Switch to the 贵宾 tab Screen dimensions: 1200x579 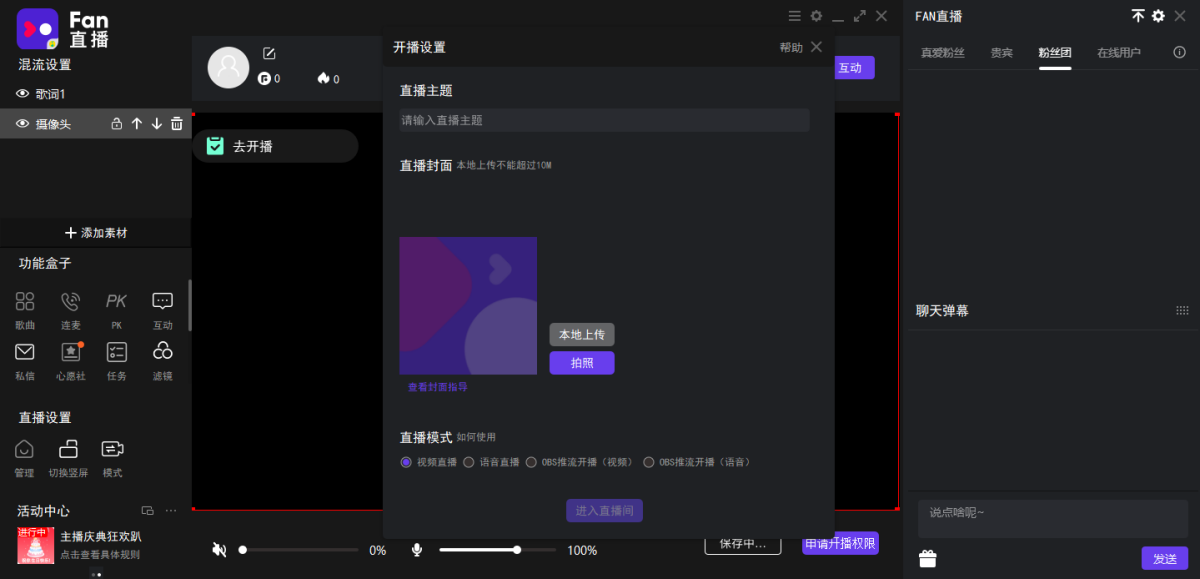[x=1001, y=52]
